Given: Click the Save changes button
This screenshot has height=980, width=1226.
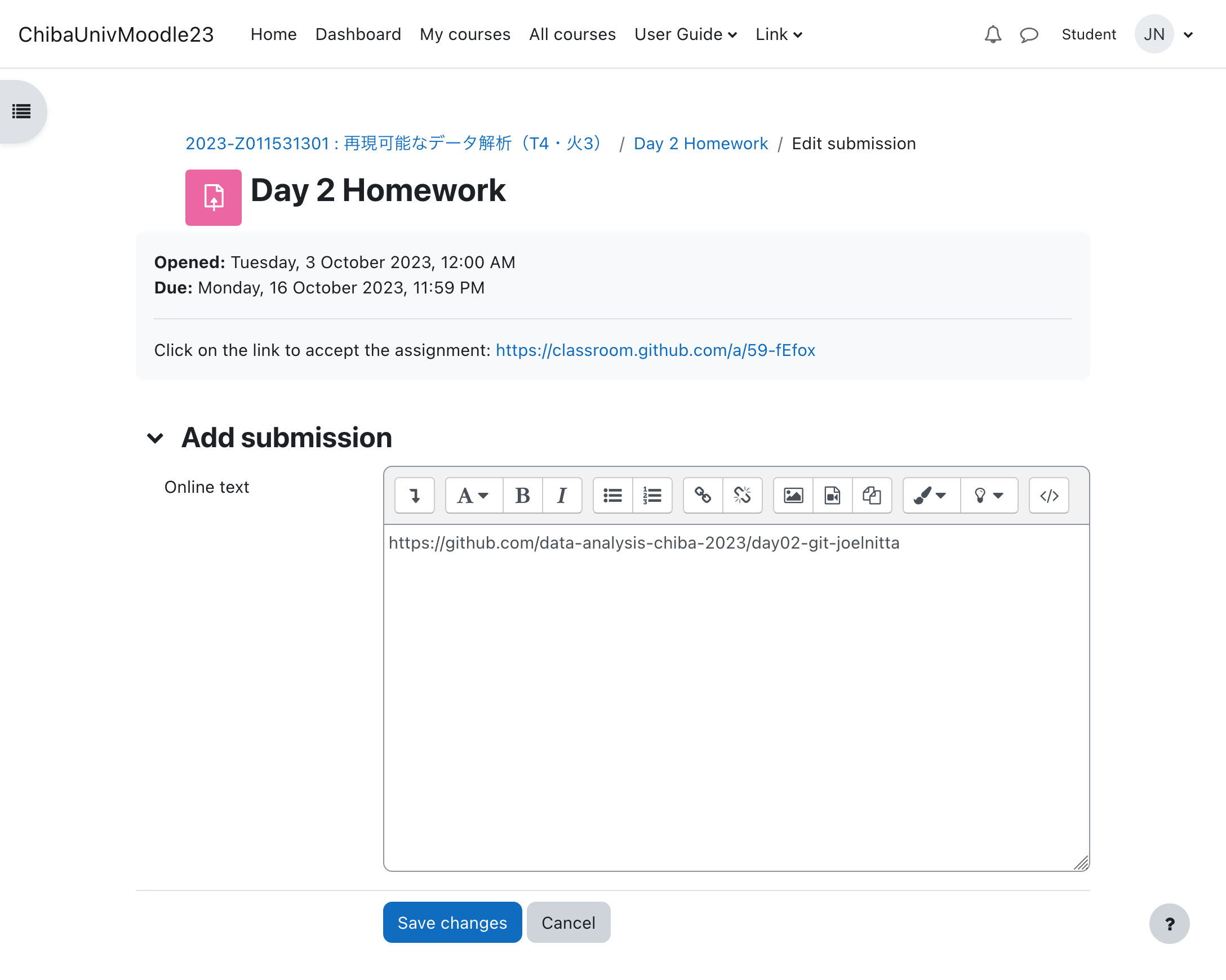Looking at the screenshot, I should tap(452, 922).
